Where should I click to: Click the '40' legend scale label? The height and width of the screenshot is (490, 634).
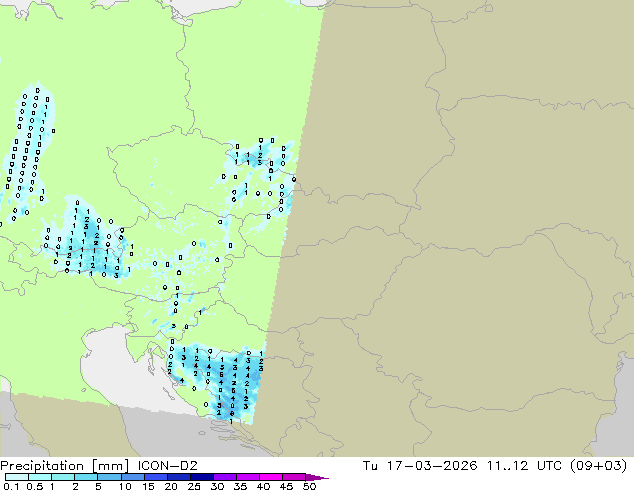pyautogui.click(x=263, y=486)
